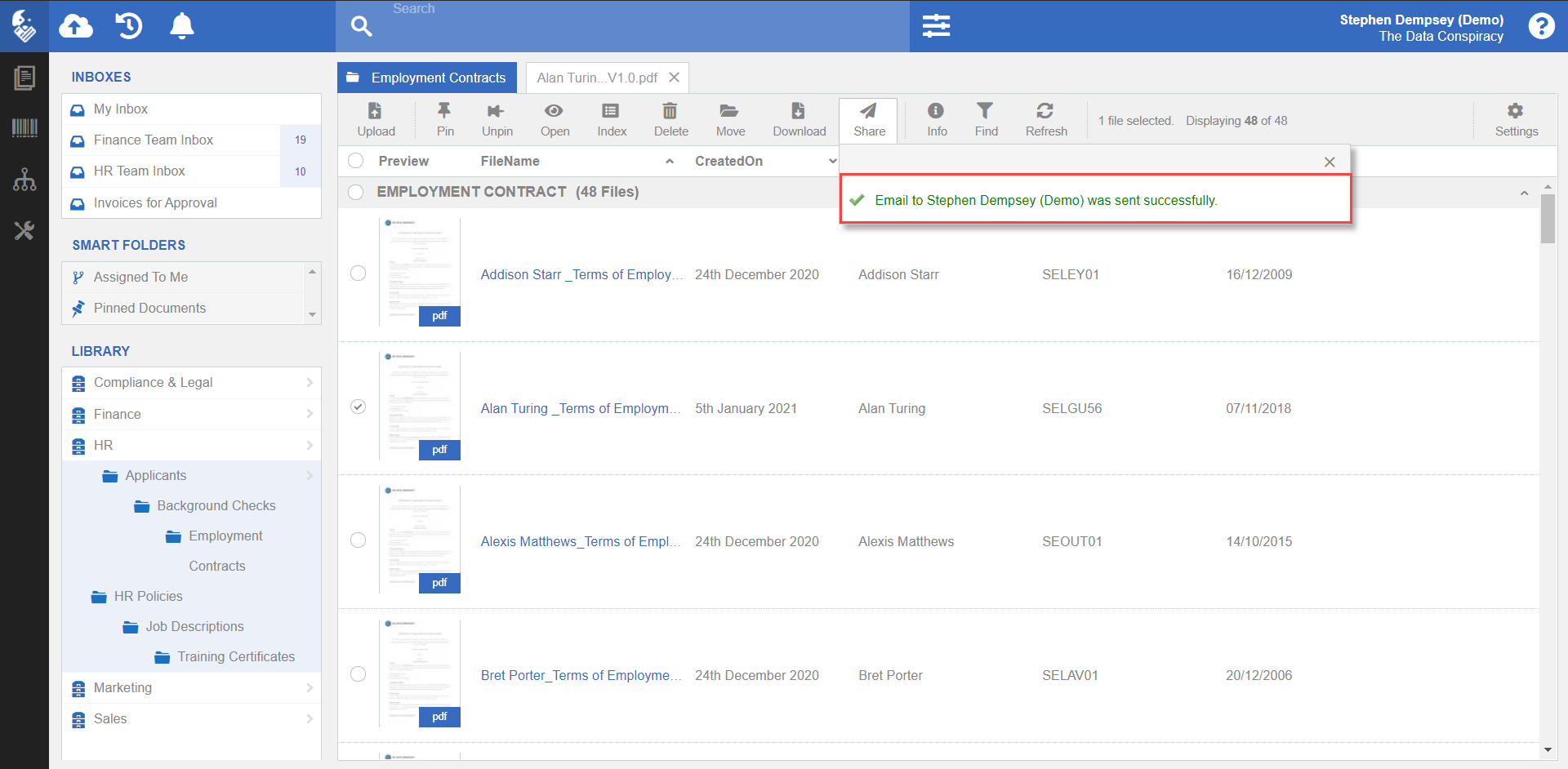This screenshot has width=1568, height=769.
Task: Click the barcode icon in left rail
Action: pyautogui.click(x=24, y=127)
